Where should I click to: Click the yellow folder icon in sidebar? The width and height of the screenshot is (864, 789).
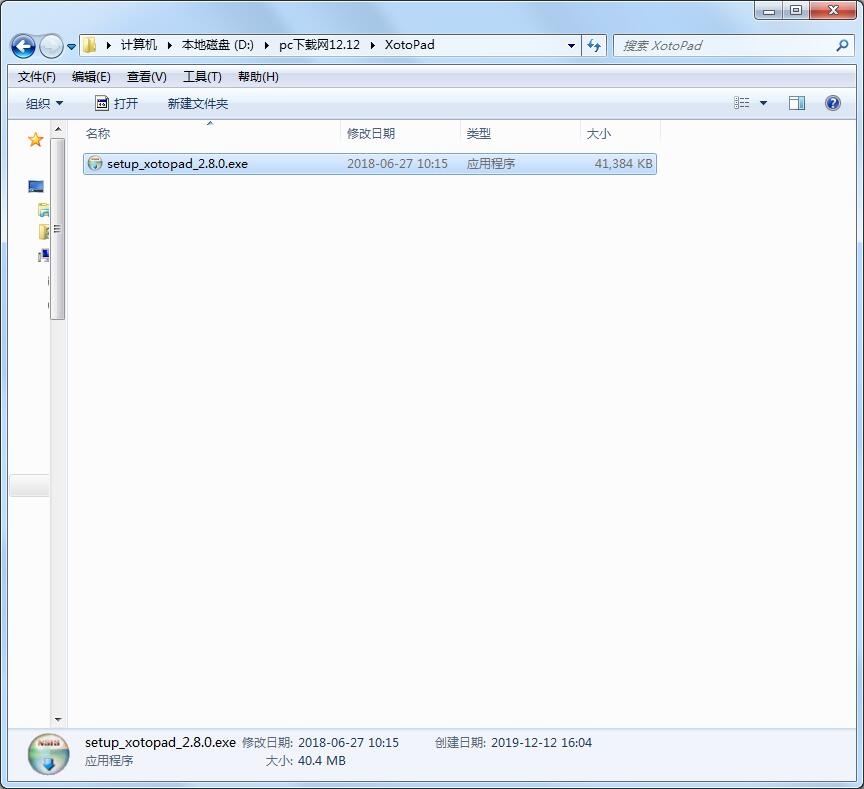click(44, 232)
